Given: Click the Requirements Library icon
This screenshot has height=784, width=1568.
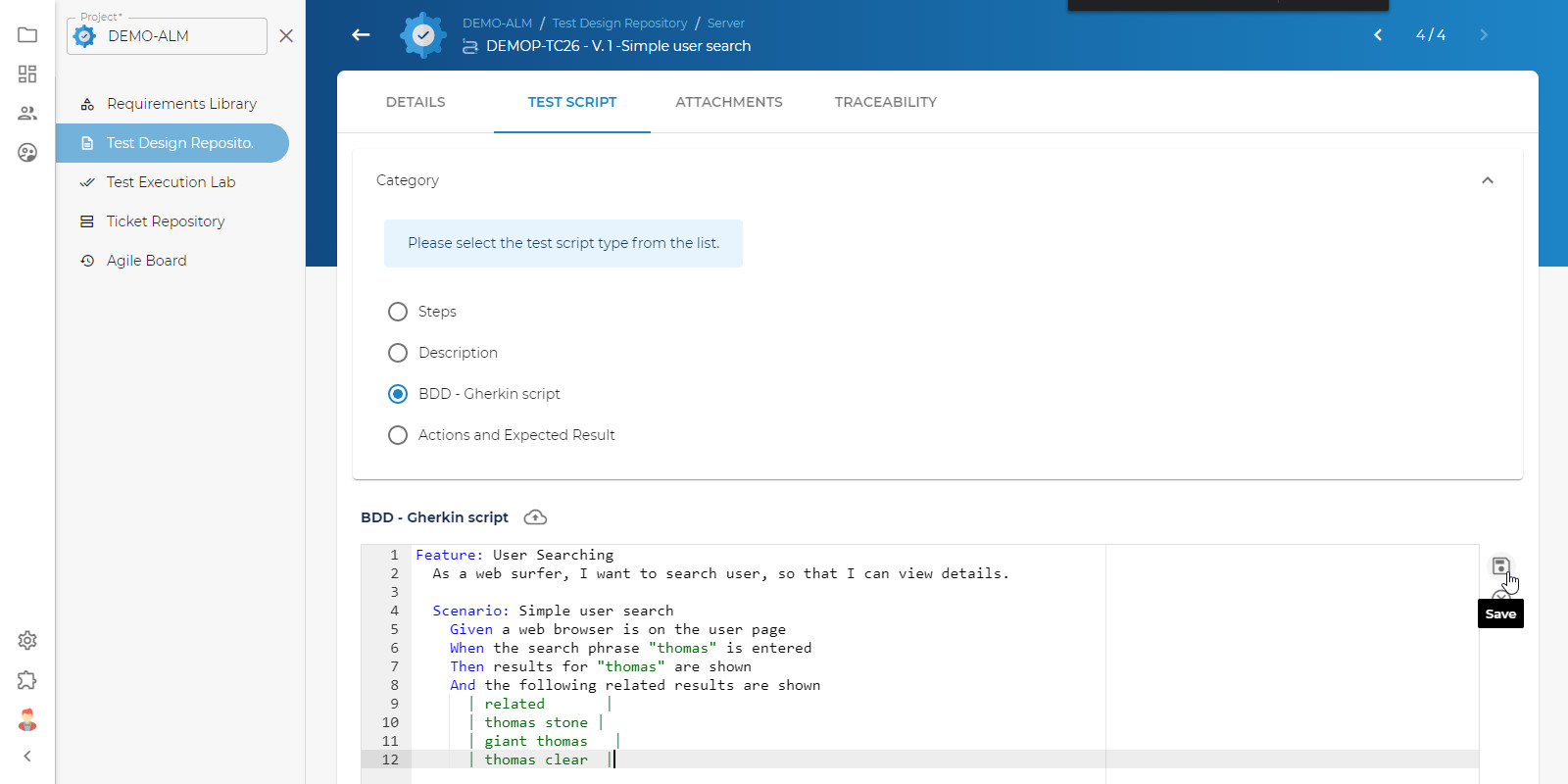Looking at the screenshot, I should click(x=87, y=104).
